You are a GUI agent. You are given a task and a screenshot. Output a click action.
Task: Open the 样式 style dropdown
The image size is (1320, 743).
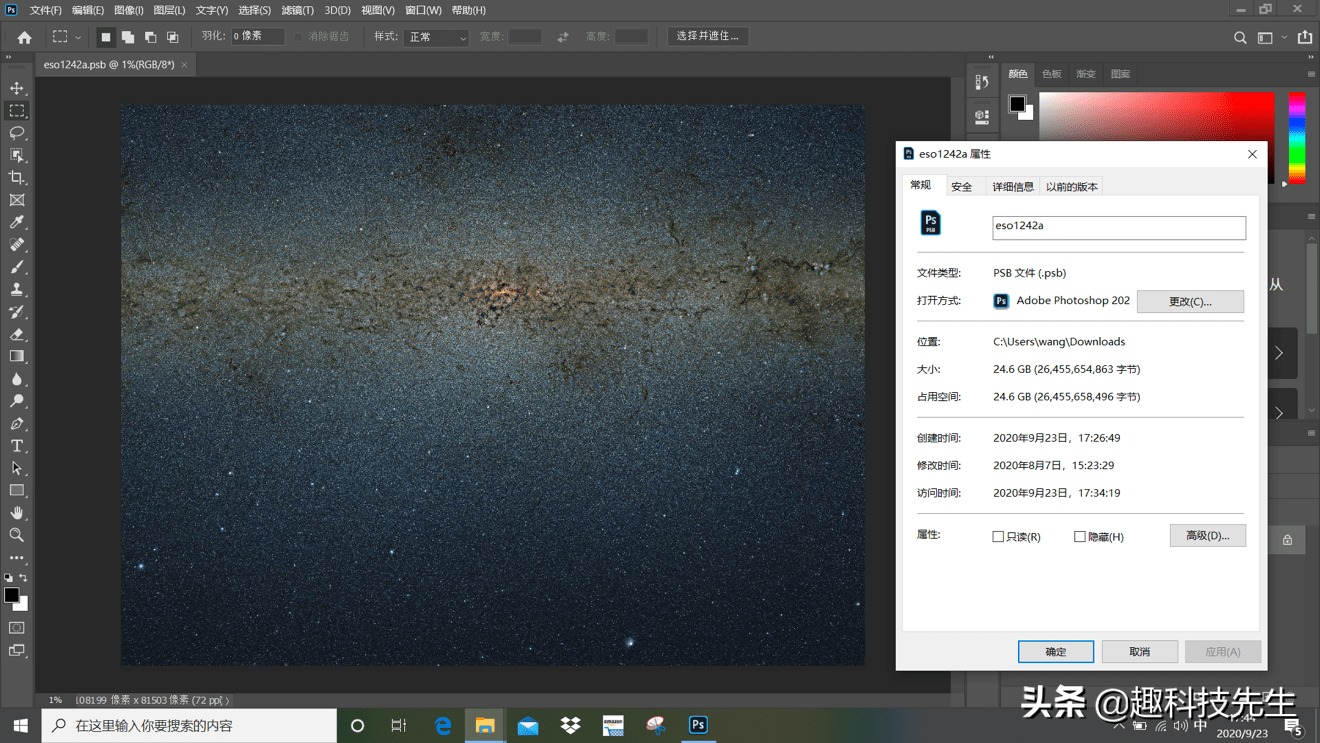(437, 37)
